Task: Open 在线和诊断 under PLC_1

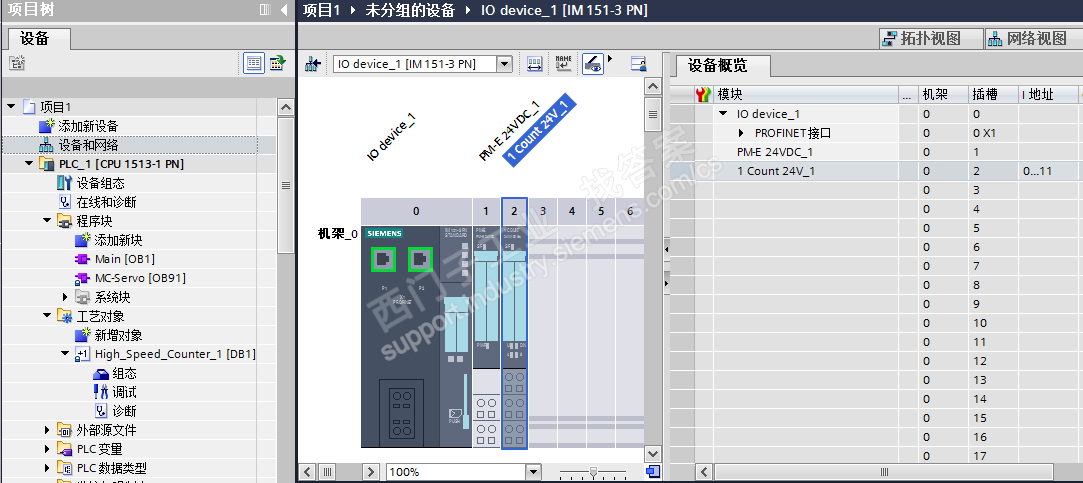Action: [106, 202]
